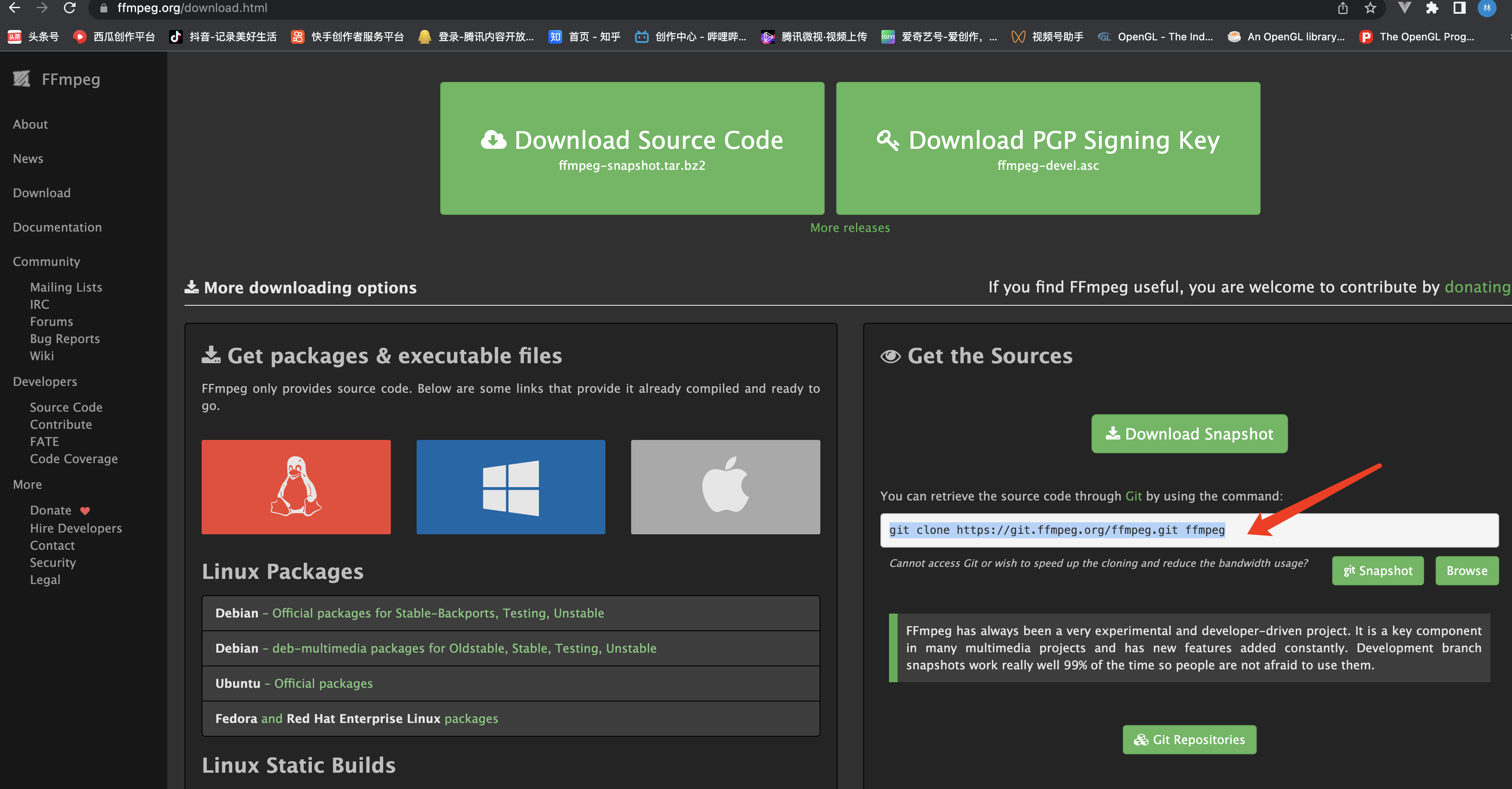
Task: Open the OpenGL - The Ind... bookmark
Action: click(1155, 36)
